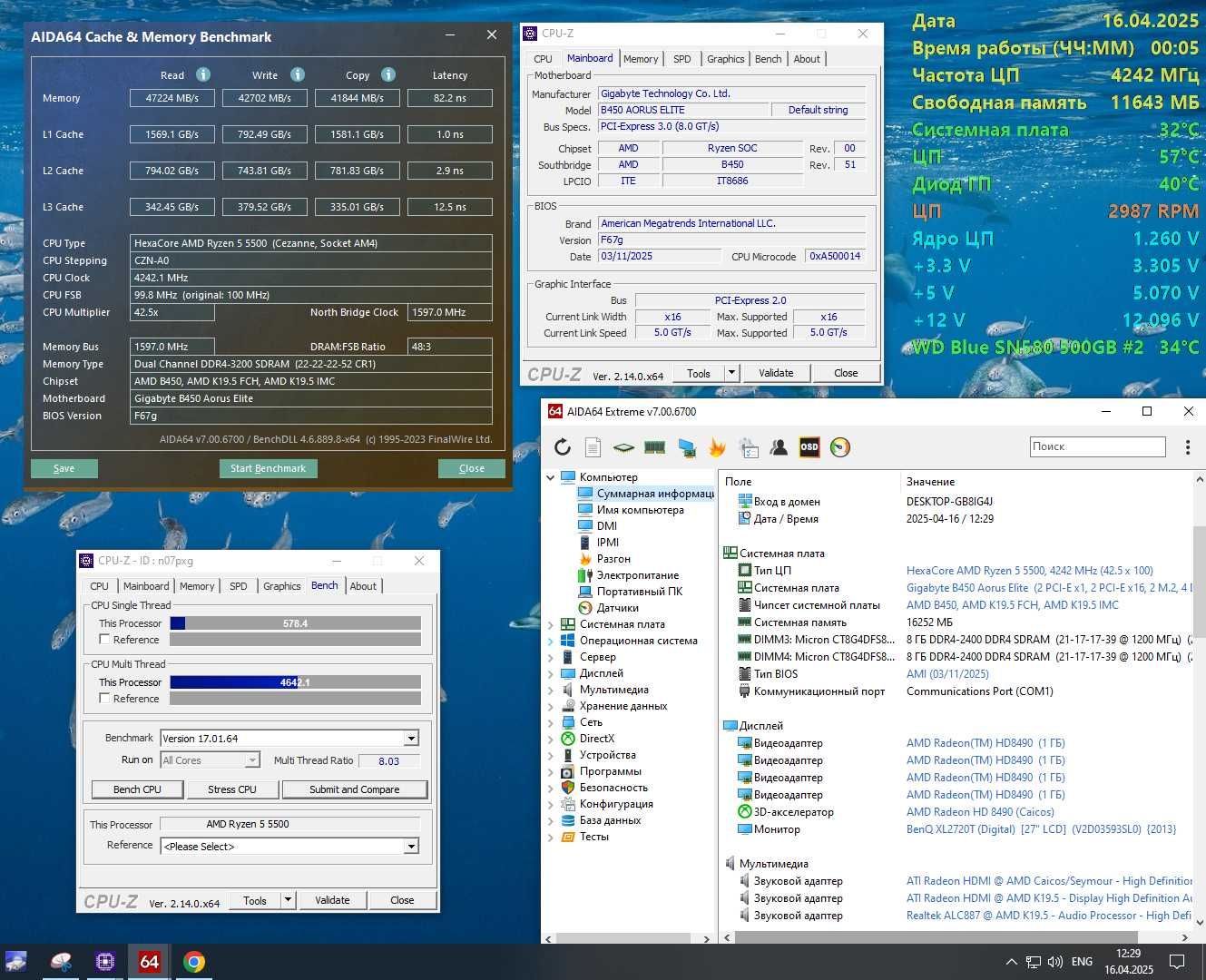Click the ENG language indicator in tray
1206x980 pixels.
click(1082, 962)
